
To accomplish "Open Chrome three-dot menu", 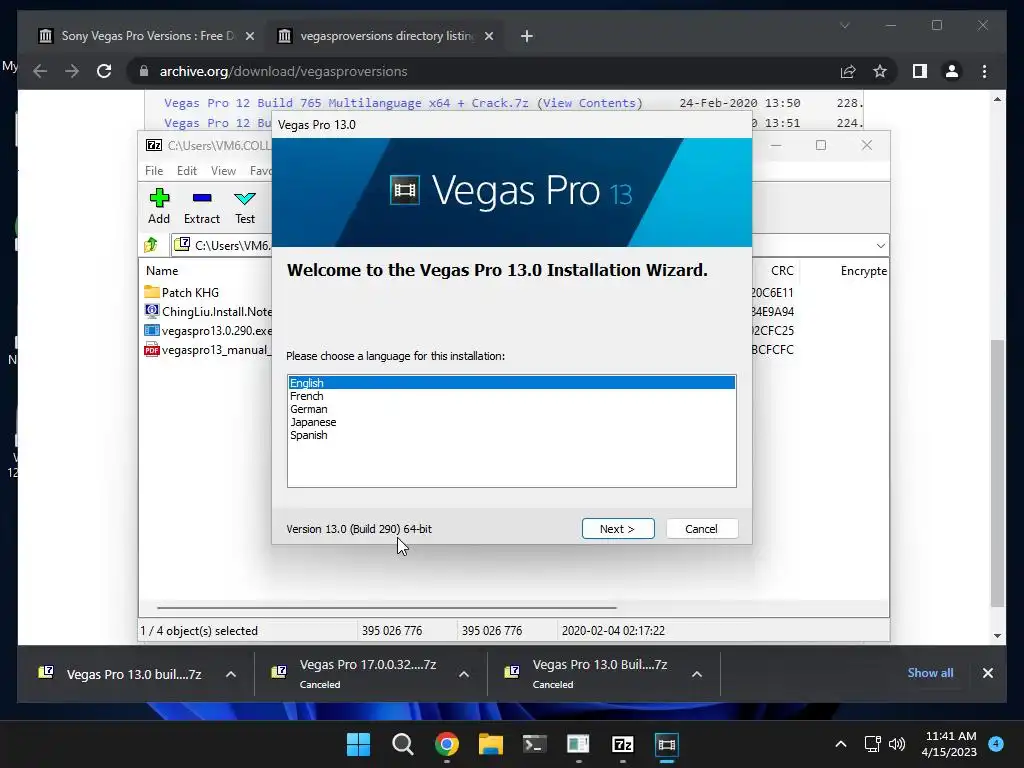I will tap(984, 71).
